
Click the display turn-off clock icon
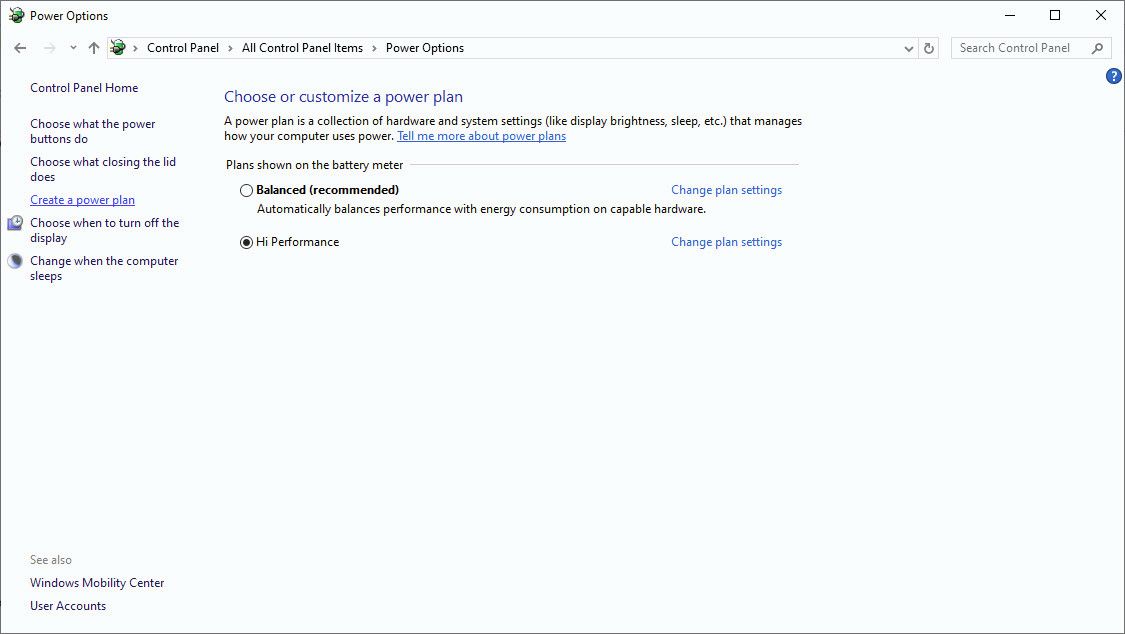click(15, 223)
